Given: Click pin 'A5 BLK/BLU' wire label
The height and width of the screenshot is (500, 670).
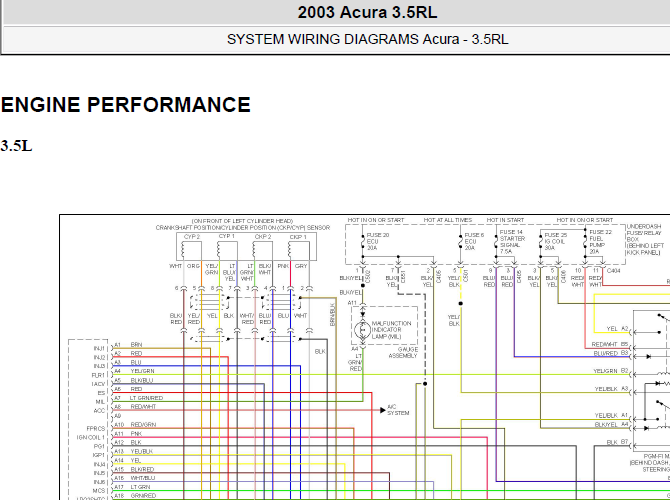Looking at the screenshot, I should (x=133, y=380).
